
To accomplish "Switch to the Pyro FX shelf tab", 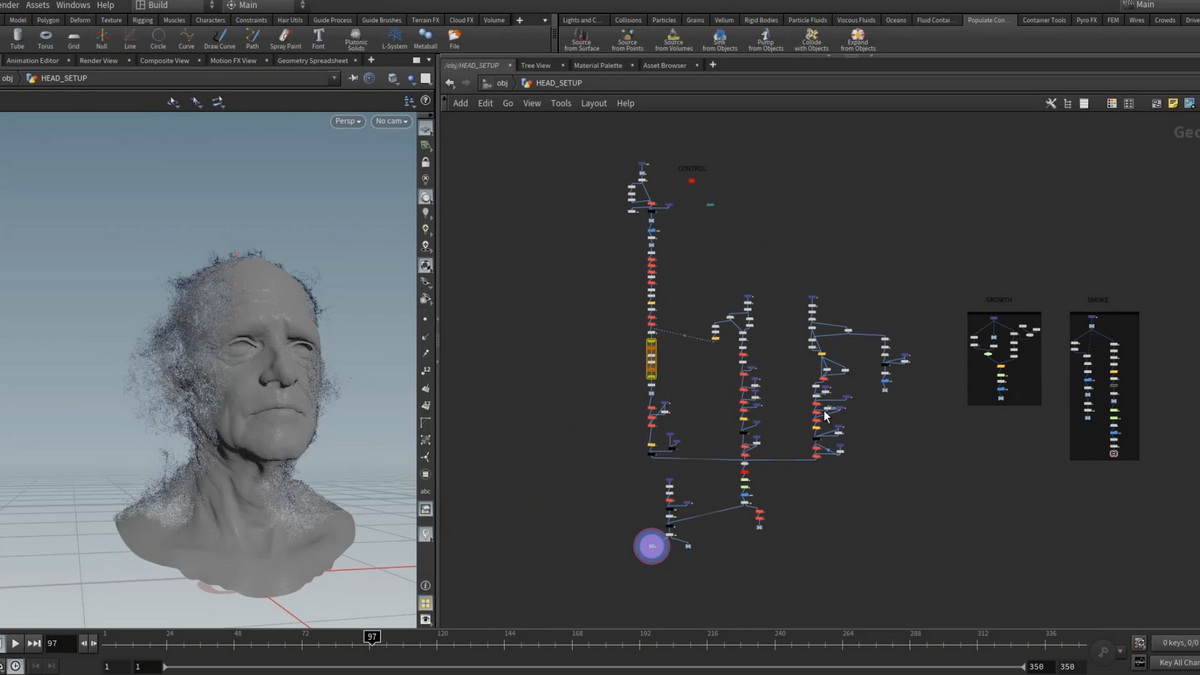I will click(x=1087, y=20).
